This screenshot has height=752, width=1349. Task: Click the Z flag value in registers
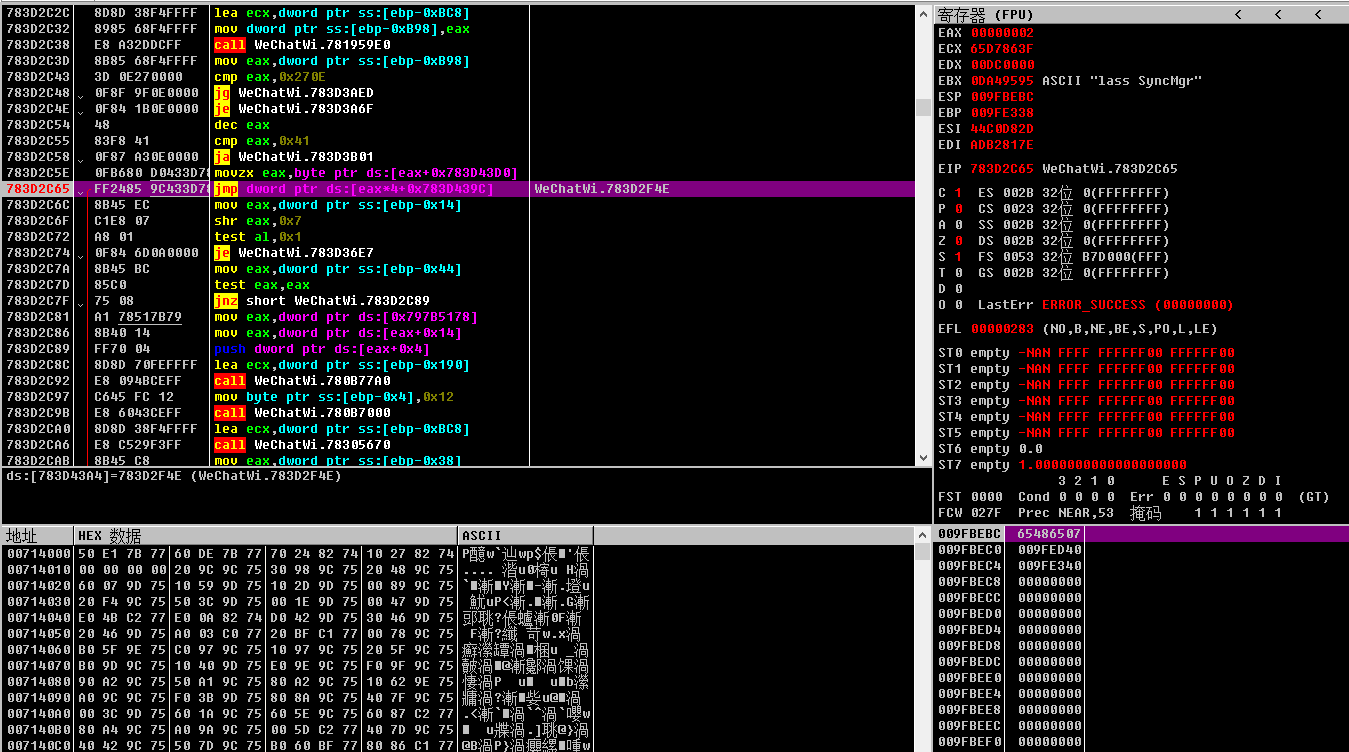point(958,241)
